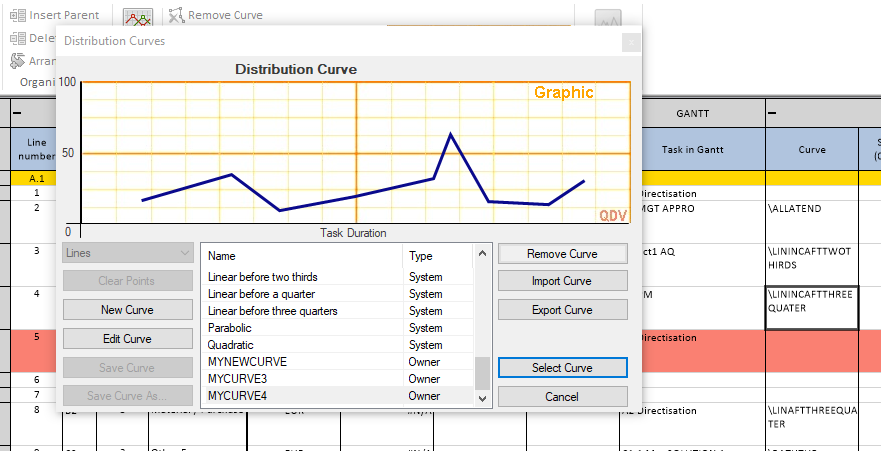This screenshot has height=451, width=881.
Task: Click the Export Curve button
Action: point(562,309)
